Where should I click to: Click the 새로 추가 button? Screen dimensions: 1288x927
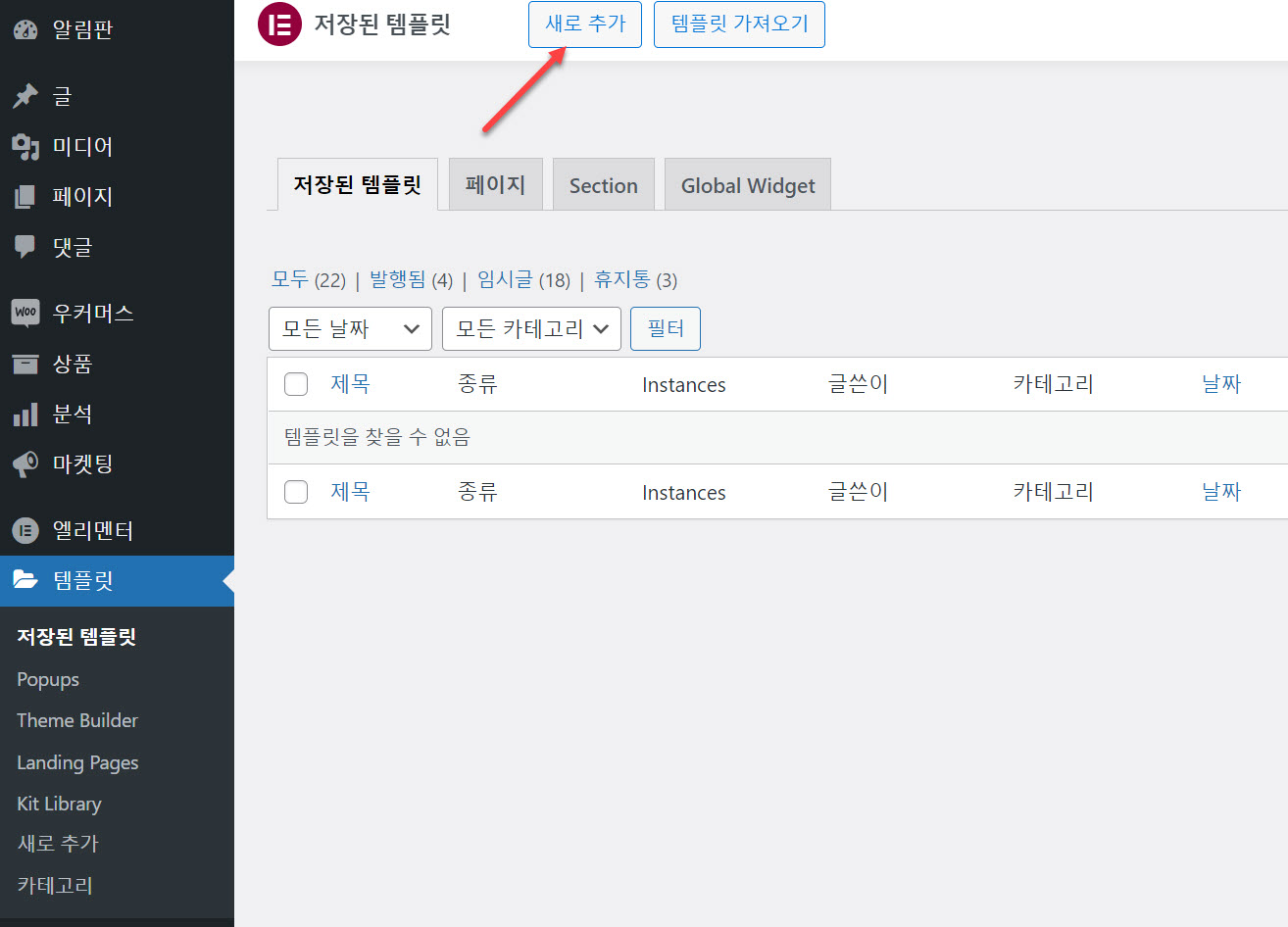coord(584,24)
